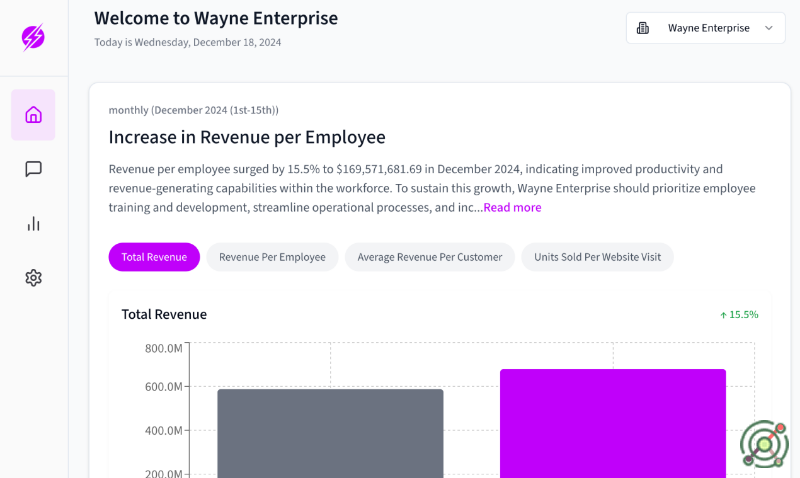Show Average Revenue Per Customer chart
This screenshot has width=800, height=478.
pyautogui.click(x=429, y=257)
